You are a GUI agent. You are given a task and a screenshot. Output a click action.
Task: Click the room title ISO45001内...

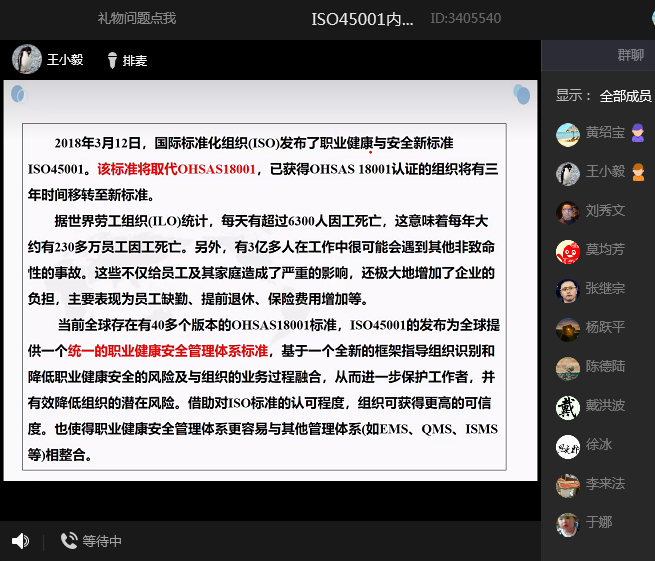[x=362, y=19]
